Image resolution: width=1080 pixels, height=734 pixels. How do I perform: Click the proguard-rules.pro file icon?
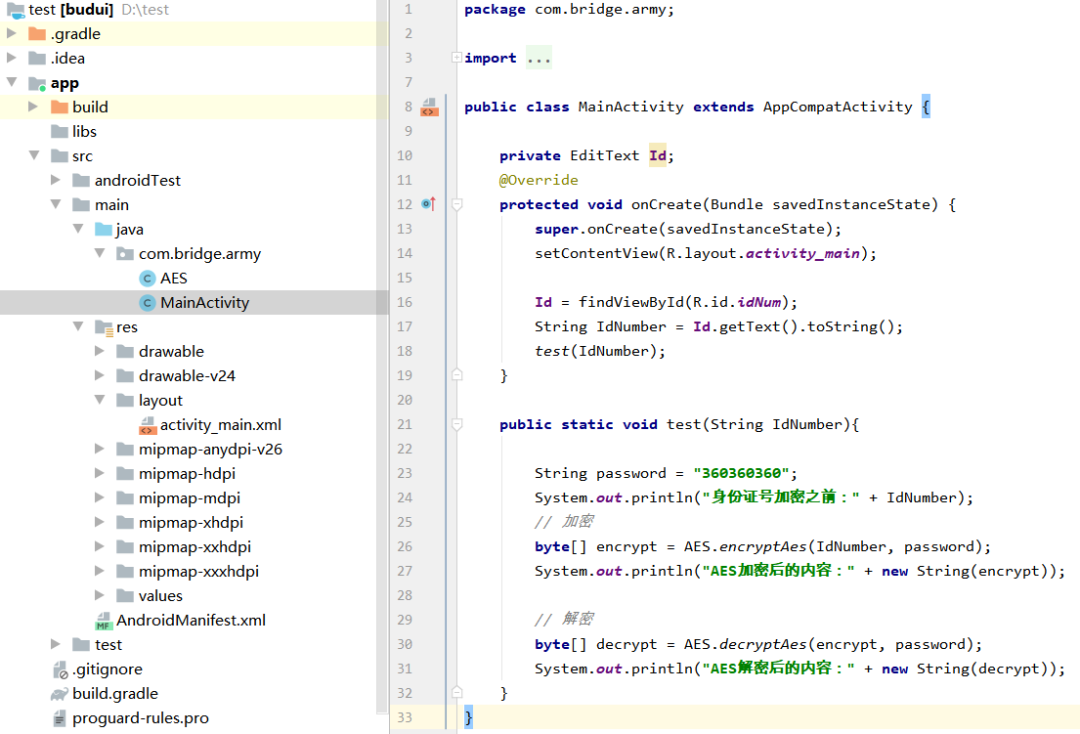pos(59,719)
